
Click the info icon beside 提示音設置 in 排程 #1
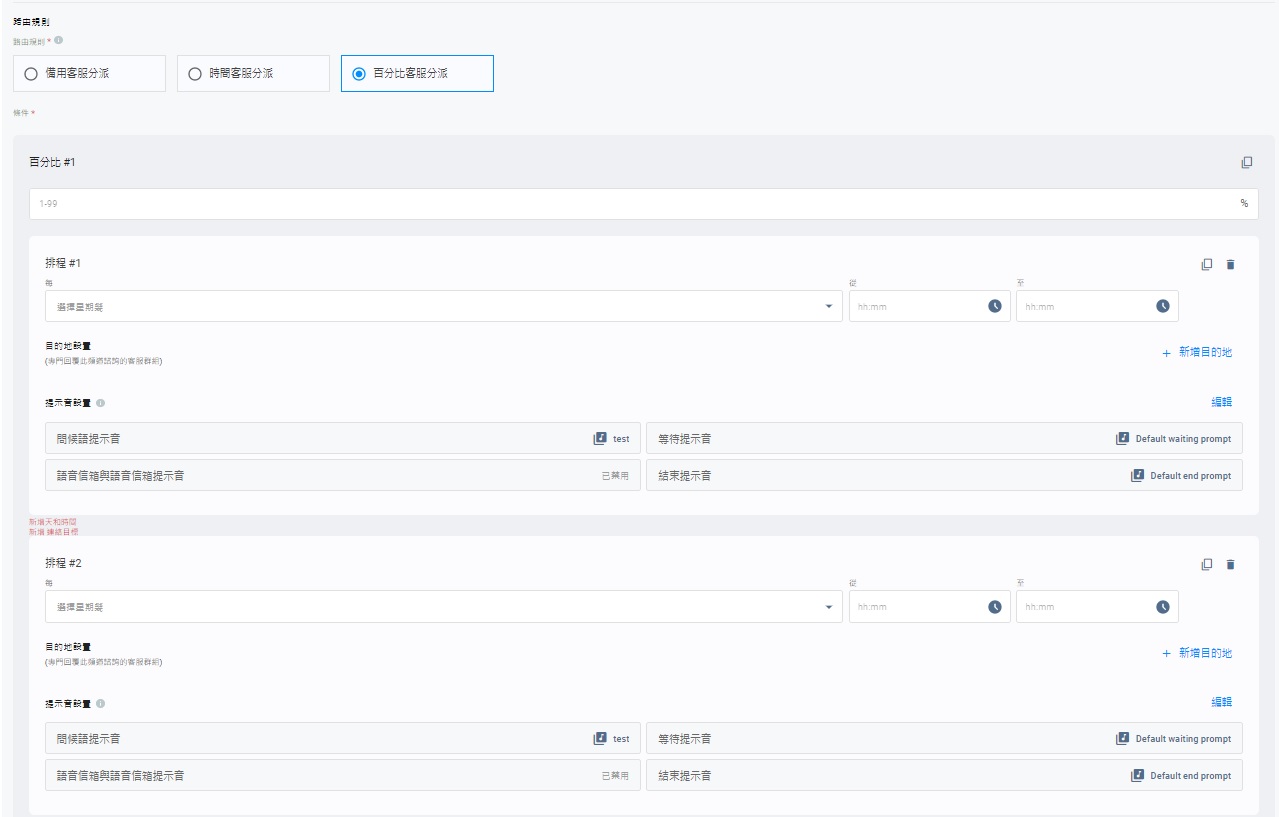[101, 403]
